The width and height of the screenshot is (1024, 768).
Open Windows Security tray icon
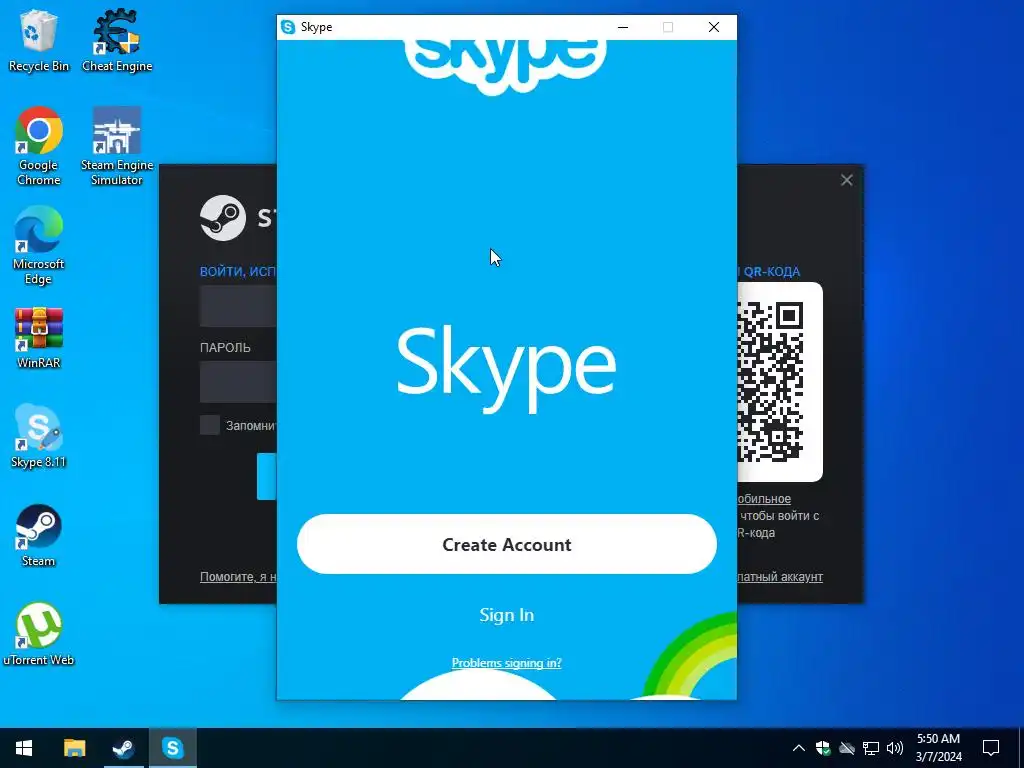point(823,748)
